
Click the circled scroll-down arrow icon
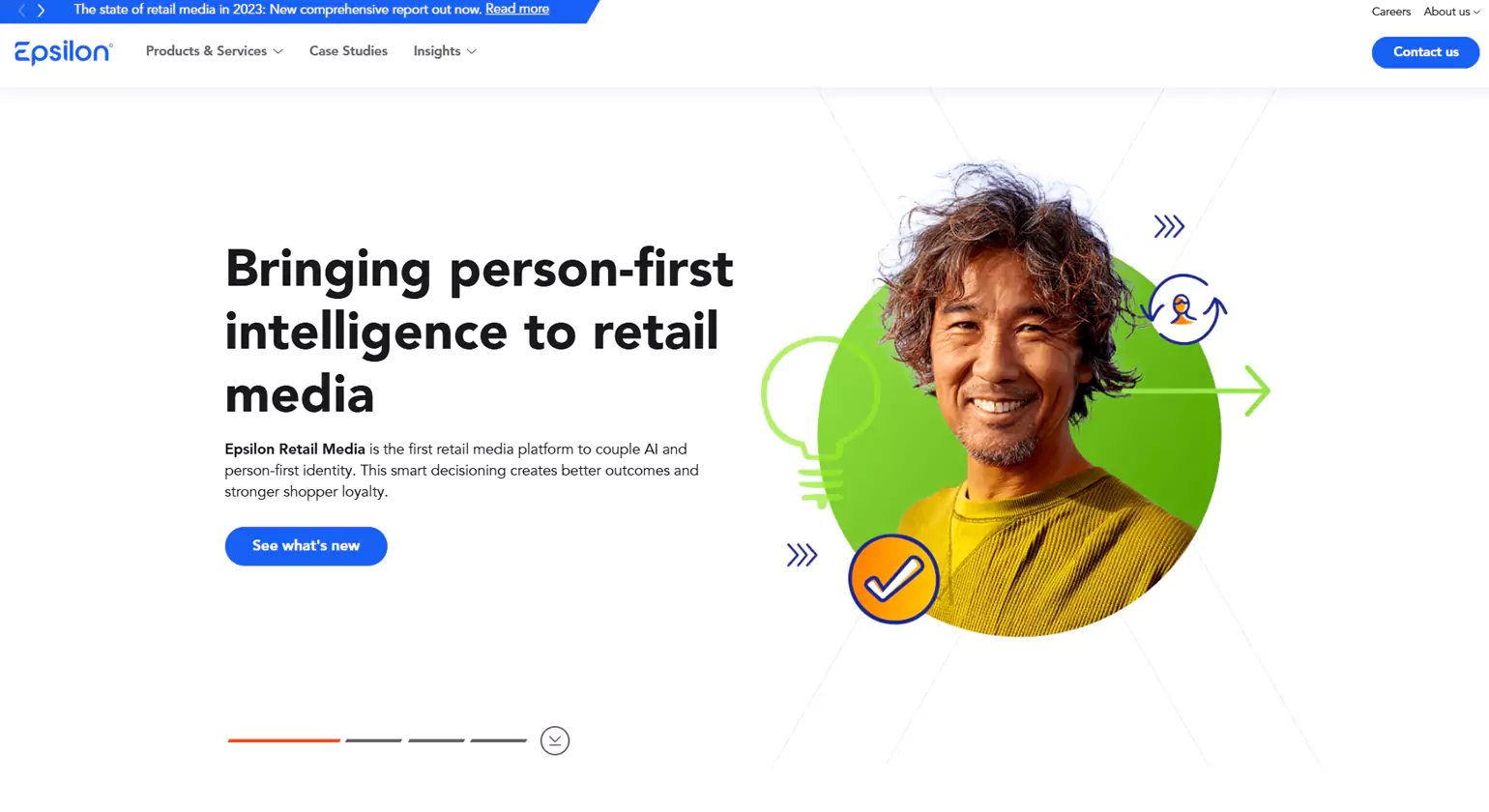click(555, 740)
